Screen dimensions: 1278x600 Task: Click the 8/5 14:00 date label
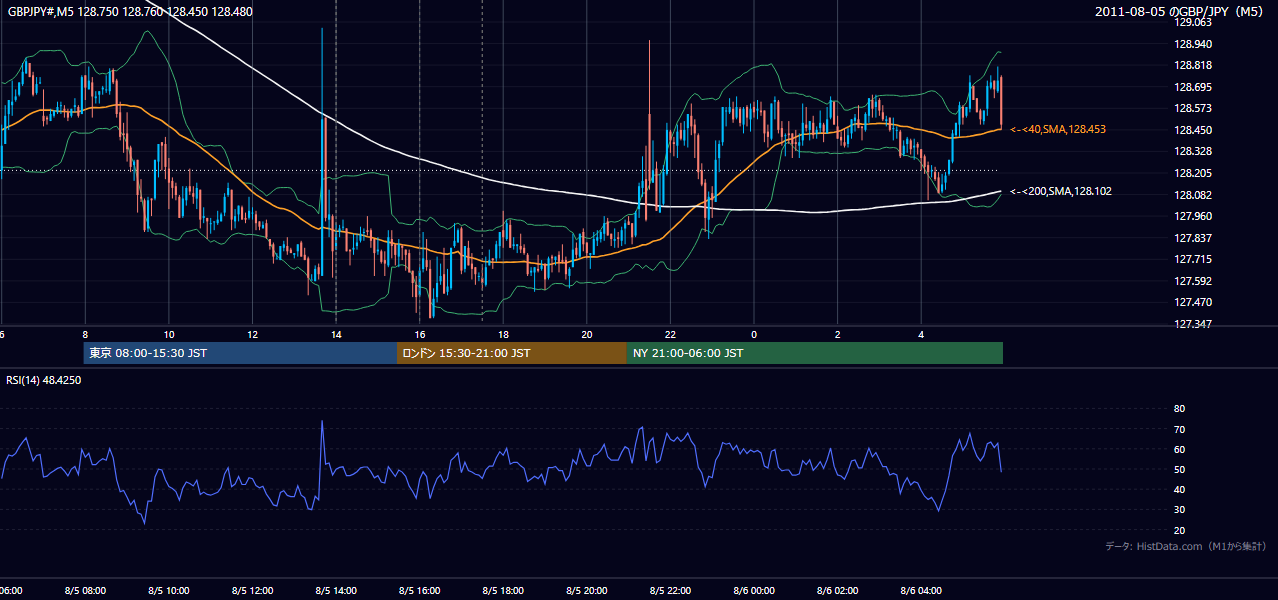pyautogui.click(x=336, y=591)
